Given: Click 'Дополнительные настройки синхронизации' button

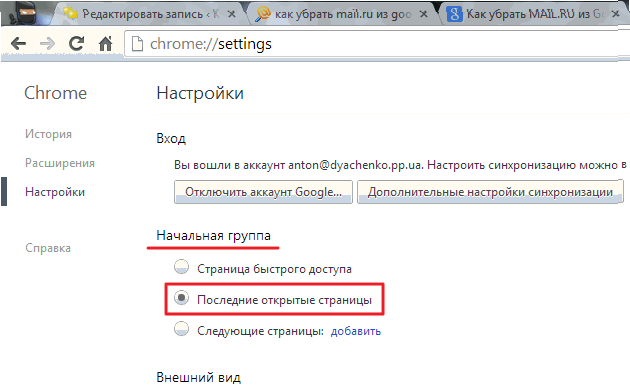Looking at the screenshot, I should point(490,192).
